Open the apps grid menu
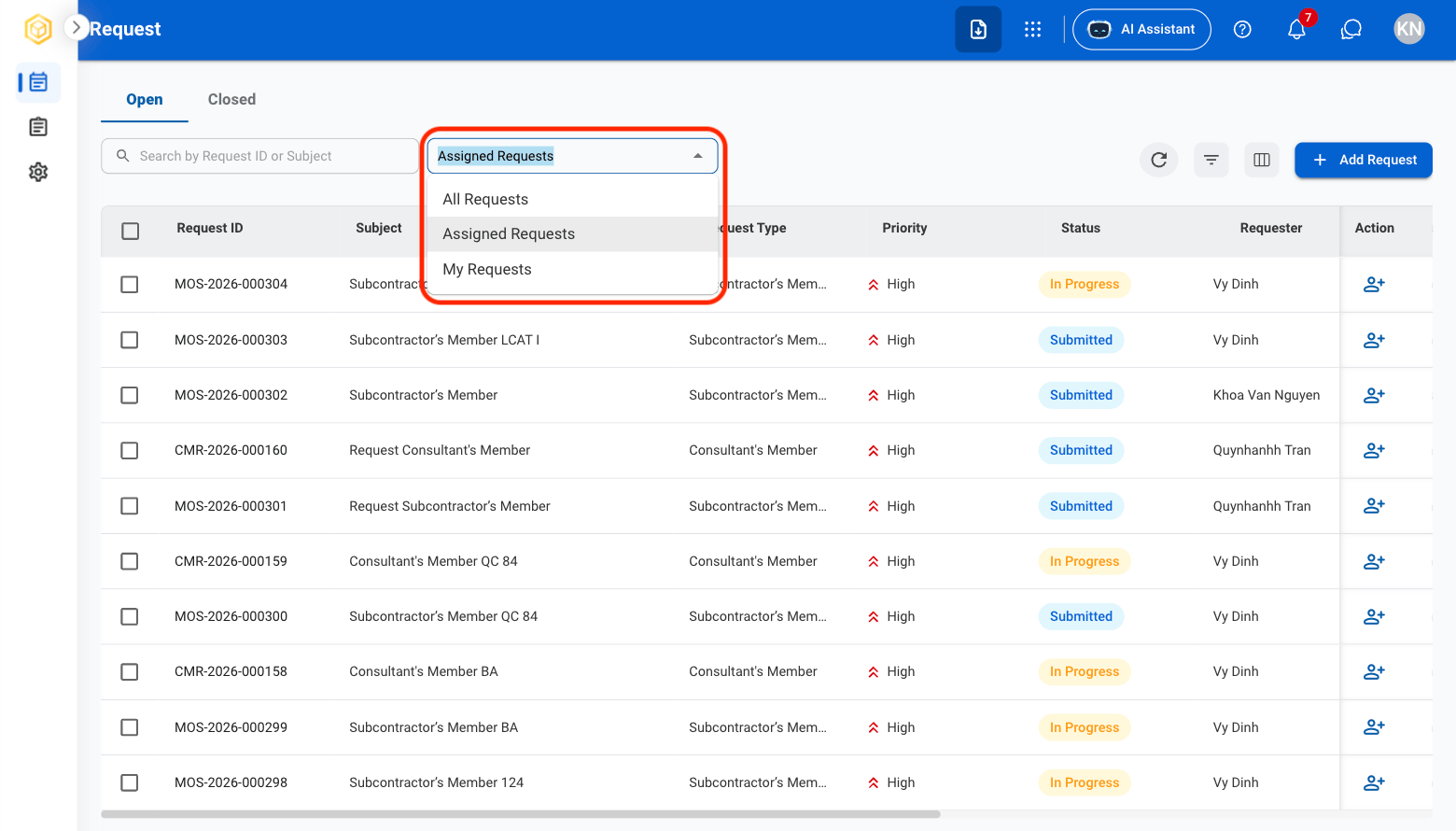This screenshot has width=1456, height=831. [1032, 29]
